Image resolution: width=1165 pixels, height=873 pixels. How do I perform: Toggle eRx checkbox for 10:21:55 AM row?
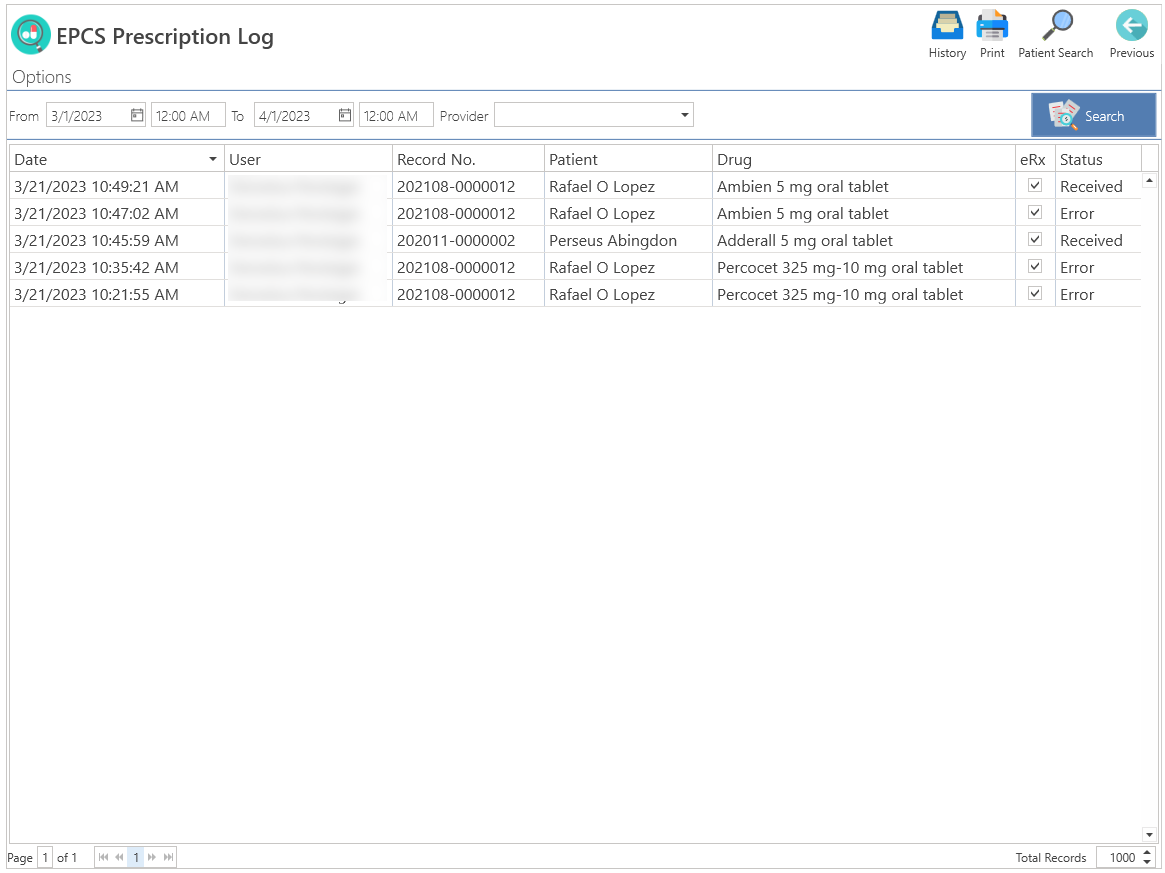pyautogui.click(x=1034, y=293)
